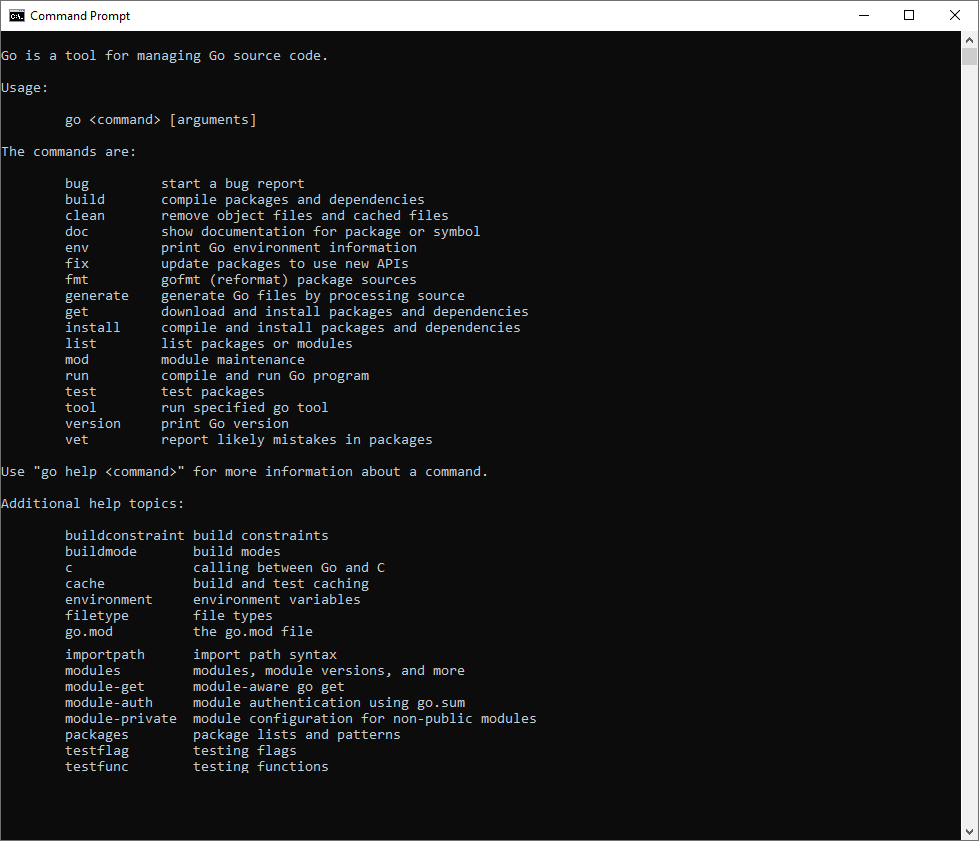Click the 'generate' command name

(x=97, y=296)
